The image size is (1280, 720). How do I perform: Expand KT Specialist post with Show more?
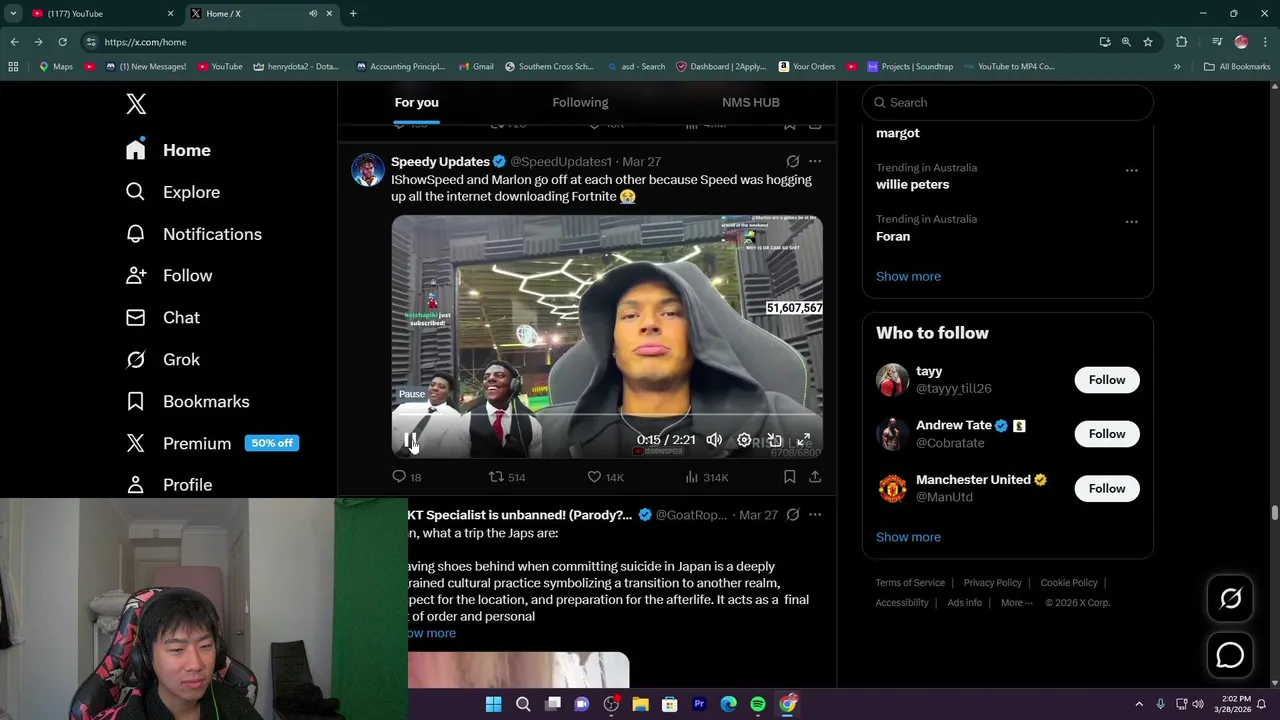(431, 633)
